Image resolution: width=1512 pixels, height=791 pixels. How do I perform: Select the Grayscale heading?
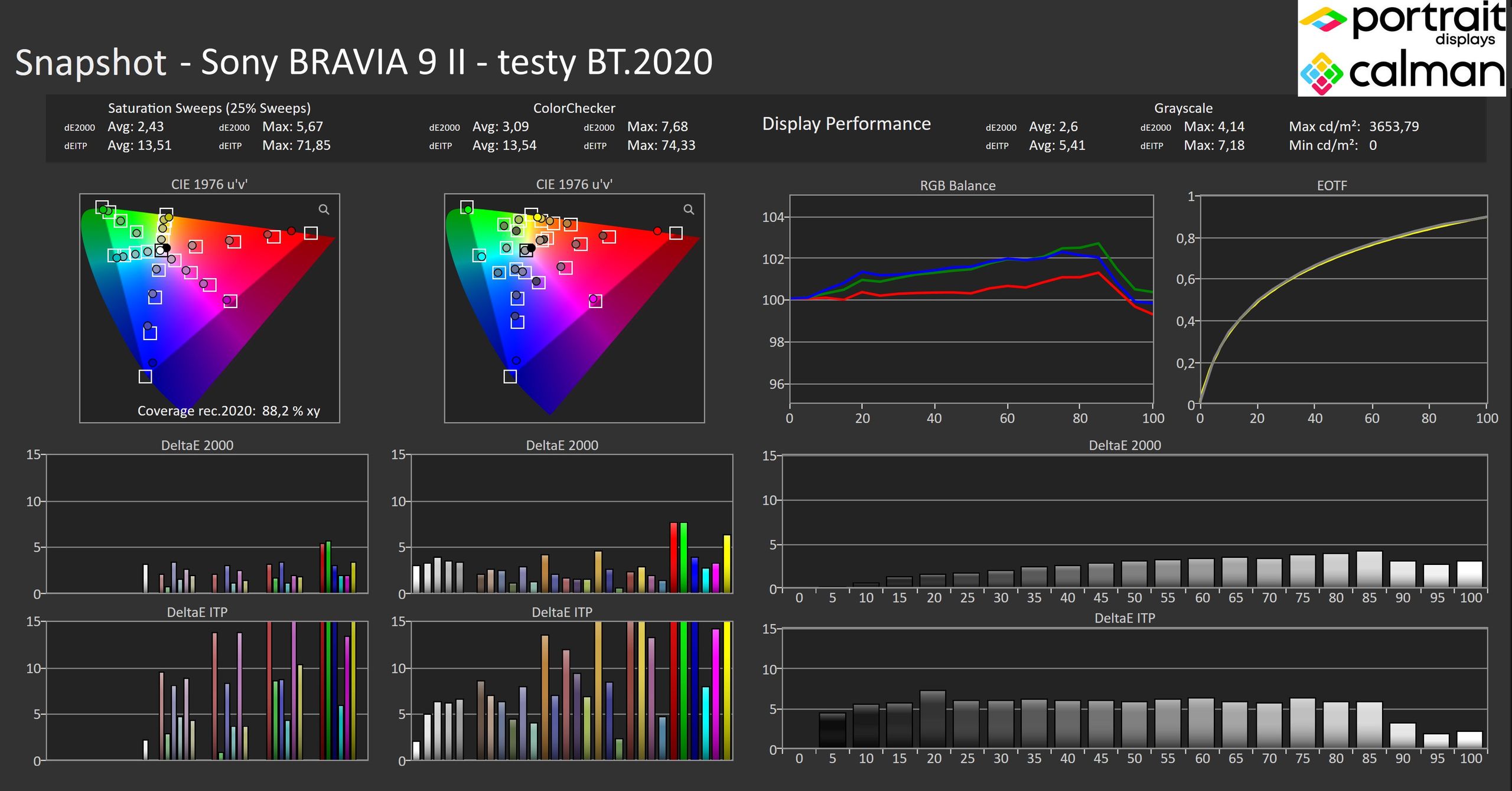click(1183, 108)
